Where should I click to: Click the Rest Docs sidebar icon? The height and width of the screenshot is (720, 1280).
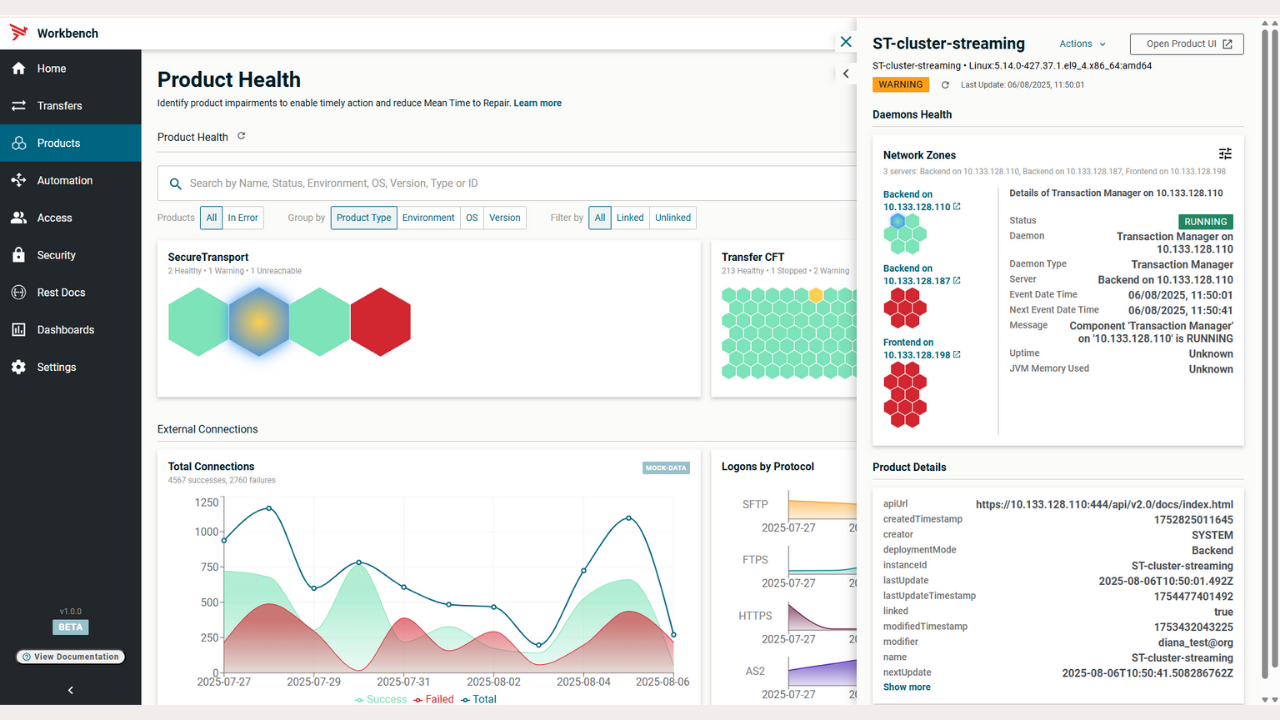[18, 293]
